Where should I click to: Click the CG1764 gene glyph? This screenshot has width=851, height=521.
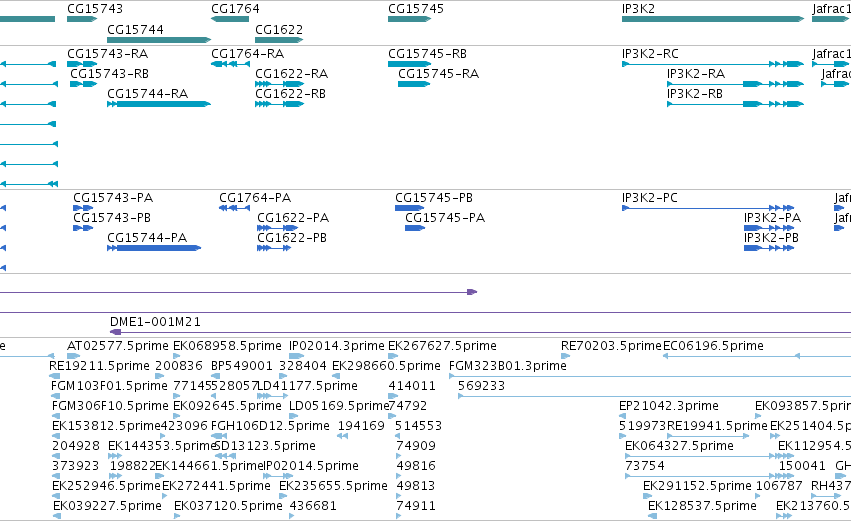point(230,19)
